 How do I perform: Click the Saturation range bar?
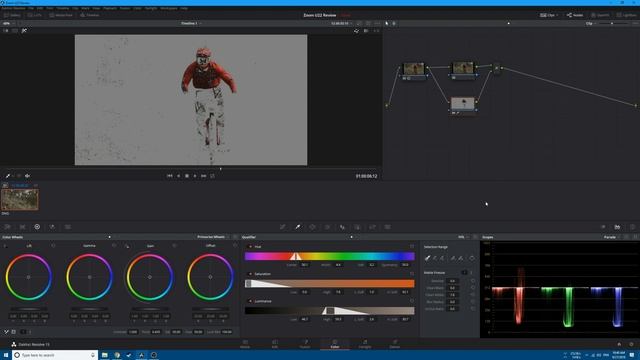pos(329,283)
